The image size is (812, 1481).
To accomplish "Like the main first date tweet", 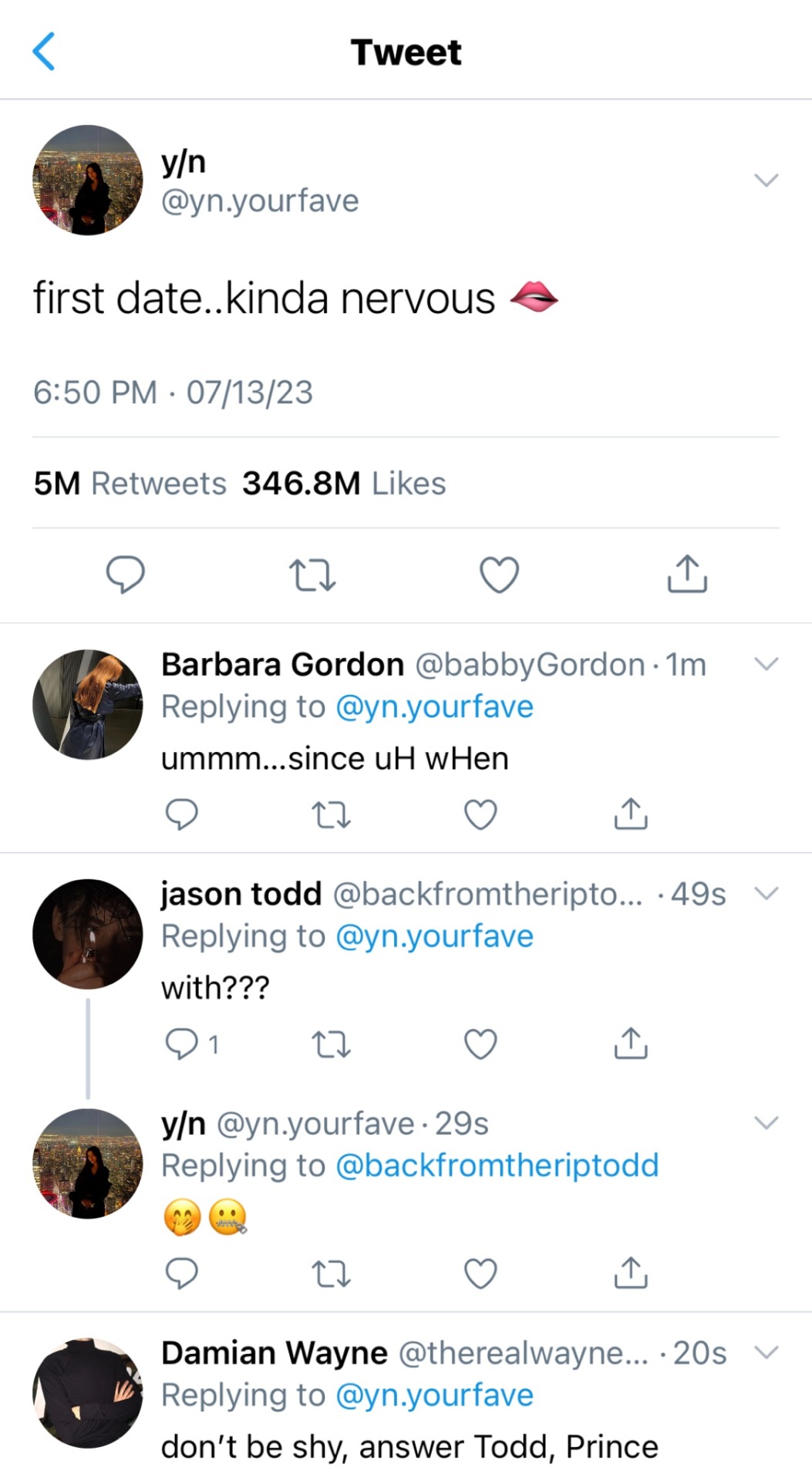I will (x=499, y=575).
